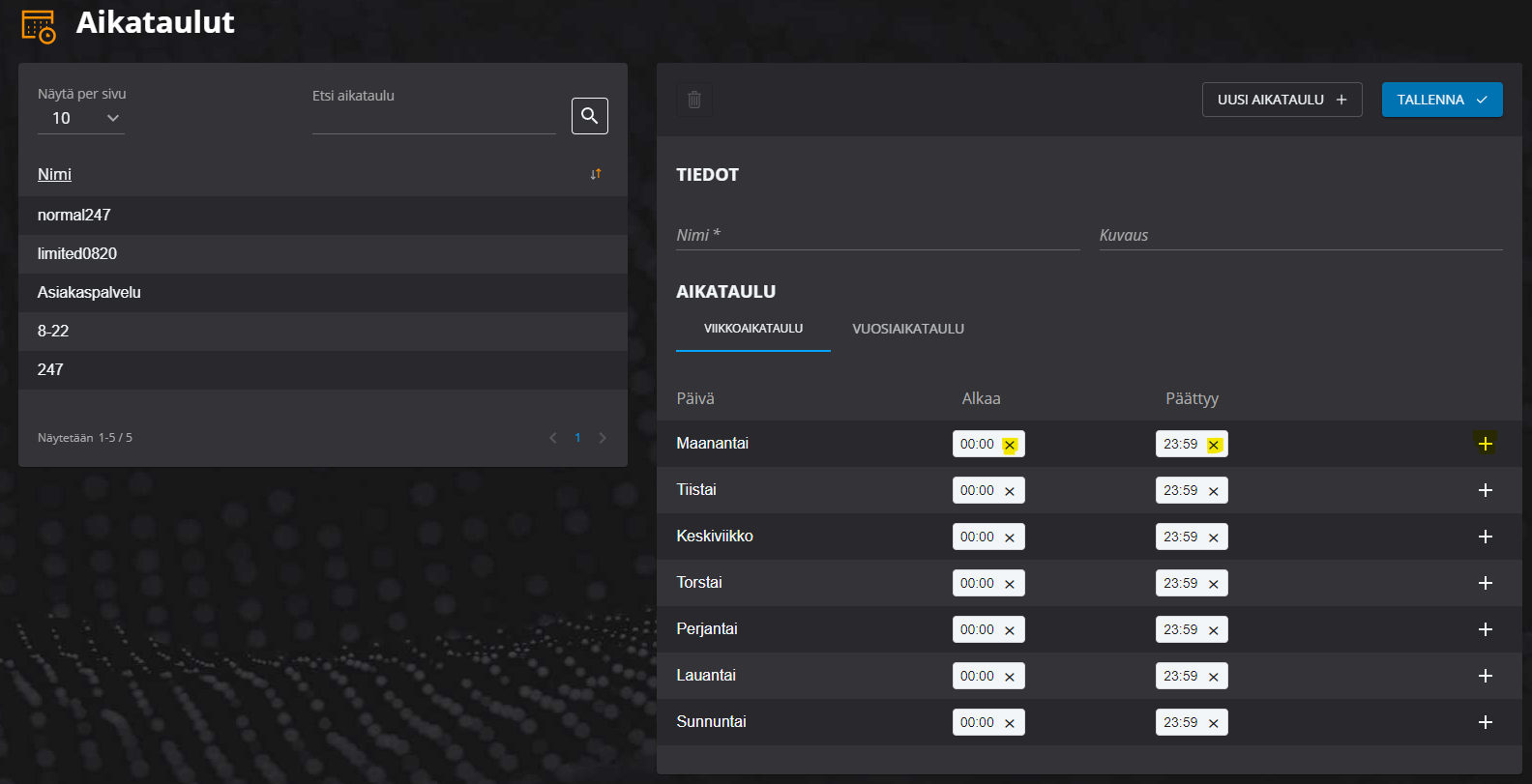Open the Näytä per sivu dropdown
The width and height of the screenshot is (1532, 784).
(81, 118)
